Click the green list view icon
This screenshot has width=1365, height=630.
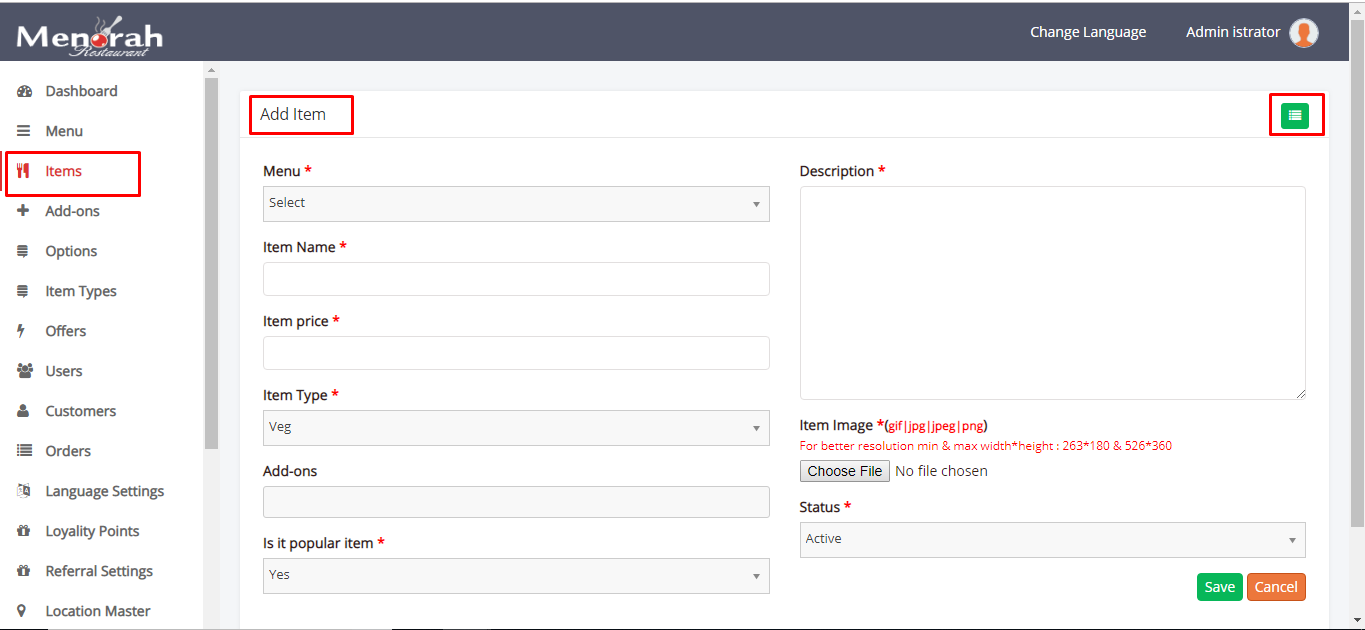[1295, 116]
